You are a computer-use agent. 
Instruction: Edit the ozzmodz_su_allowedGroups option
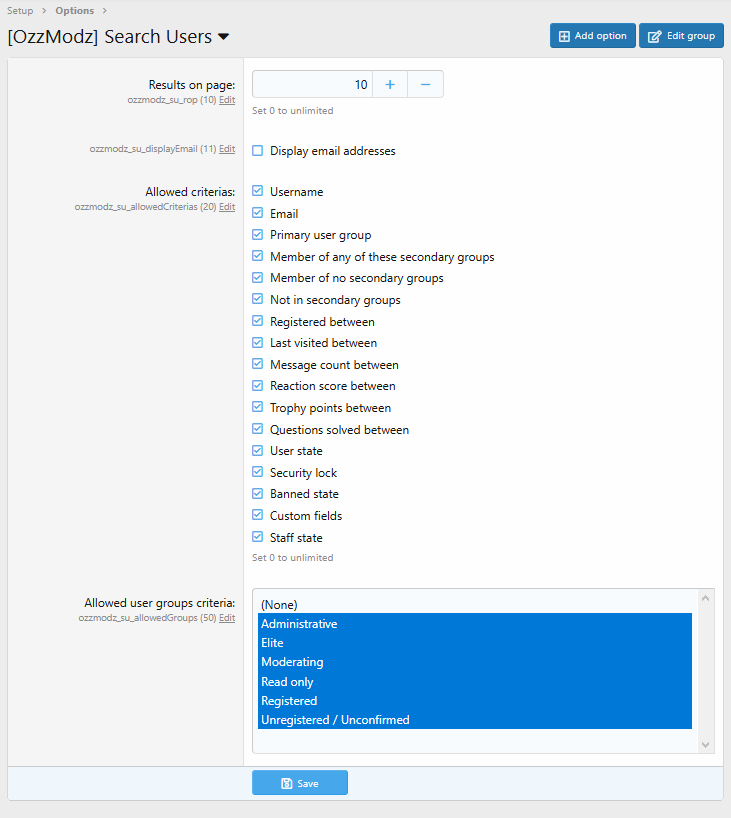pos(227,618)
